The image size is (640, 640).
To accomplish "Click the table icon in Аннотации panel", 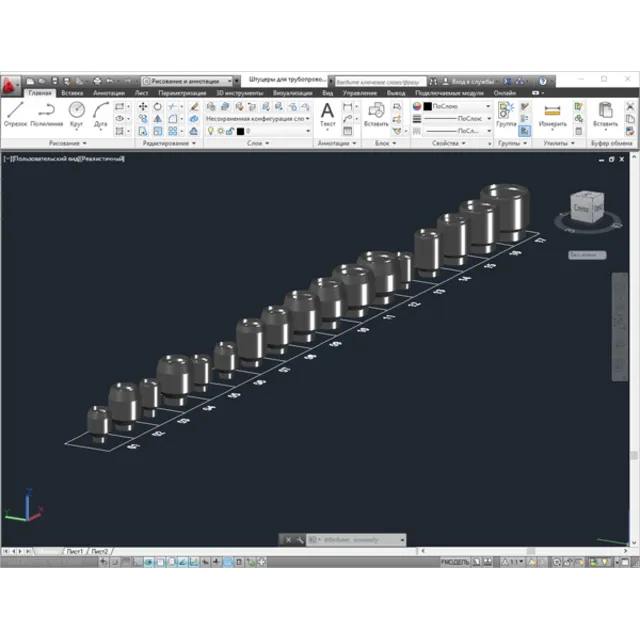I will point(347,131).
